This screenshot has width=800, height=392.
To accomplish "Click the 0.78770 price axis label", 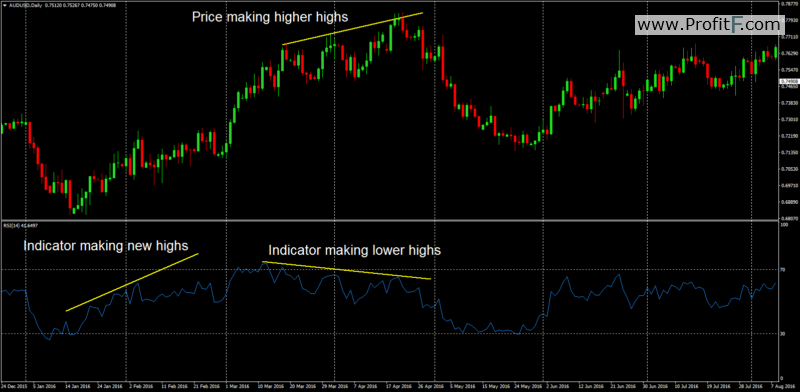I will pyautogui.click(x=790, y=4).
